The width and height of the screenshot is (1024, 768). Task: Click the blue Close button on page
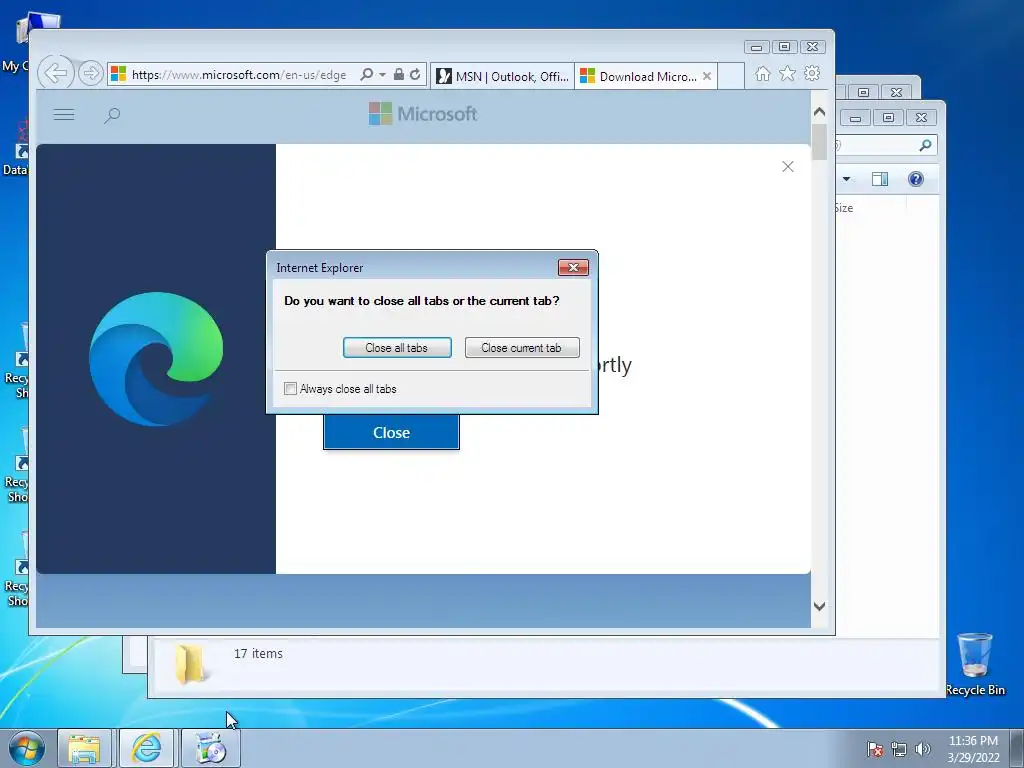click(x=391, y=432)
